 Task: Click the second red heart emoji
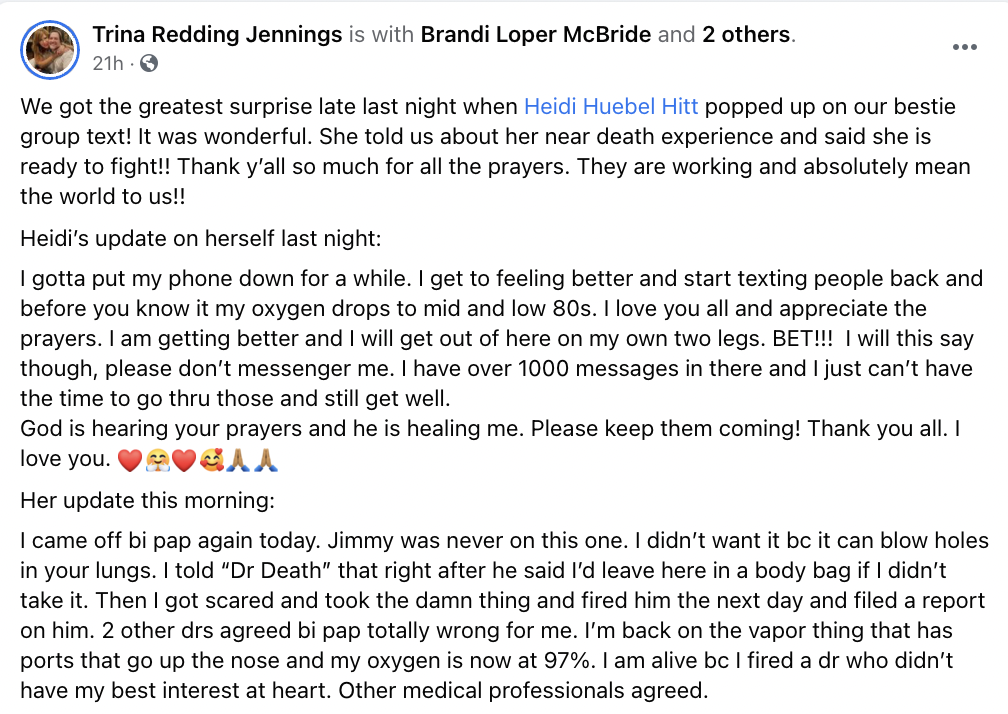184,460
